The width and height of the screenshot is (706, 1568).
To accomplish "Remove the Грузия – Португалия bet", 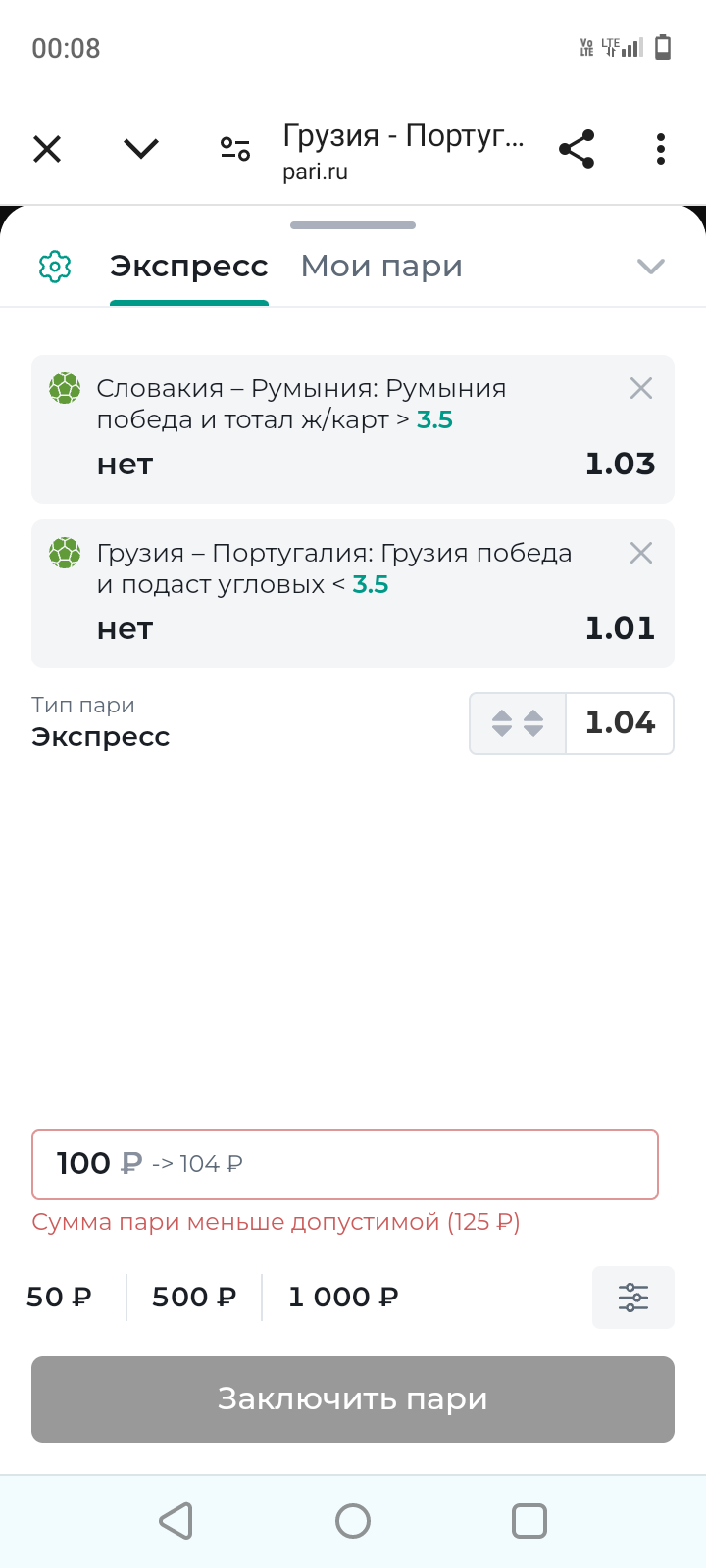I will click(x=641, y=554).
